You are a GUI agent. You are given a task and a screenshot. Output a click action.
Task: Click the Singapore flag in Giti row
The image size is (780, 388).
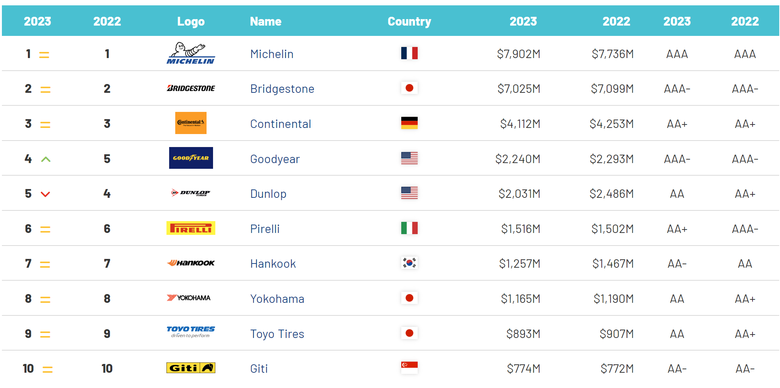pyautogui.click(x=409, y=368)
